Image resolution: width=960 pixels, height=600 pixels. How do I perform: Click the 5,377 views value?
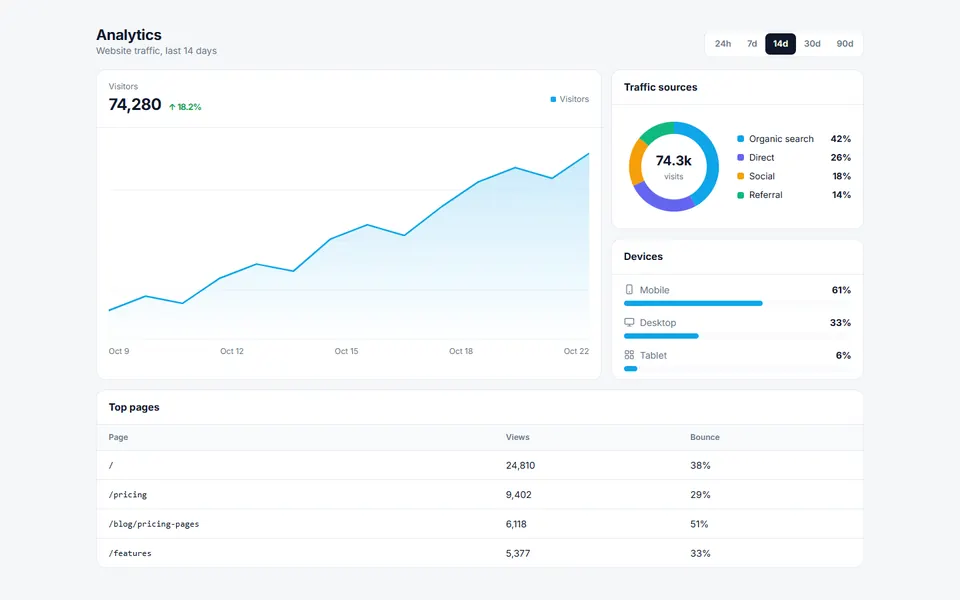pos(518,553)
